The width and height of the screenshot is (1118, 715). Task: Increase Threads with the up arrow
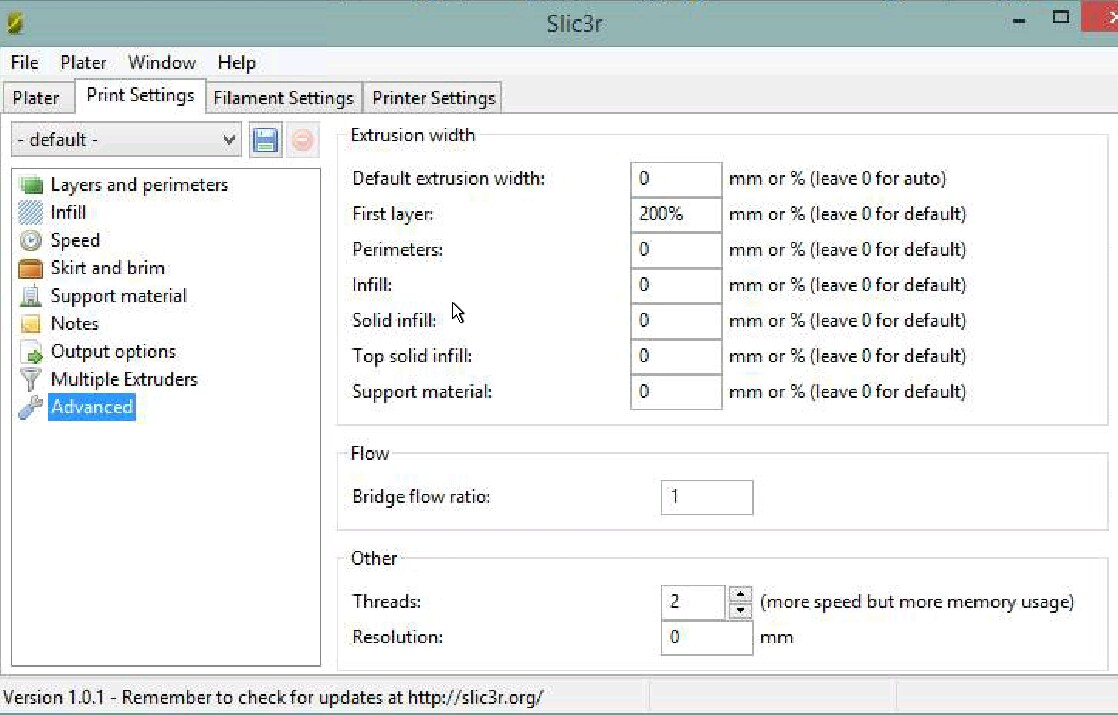[x=741, y=595]
